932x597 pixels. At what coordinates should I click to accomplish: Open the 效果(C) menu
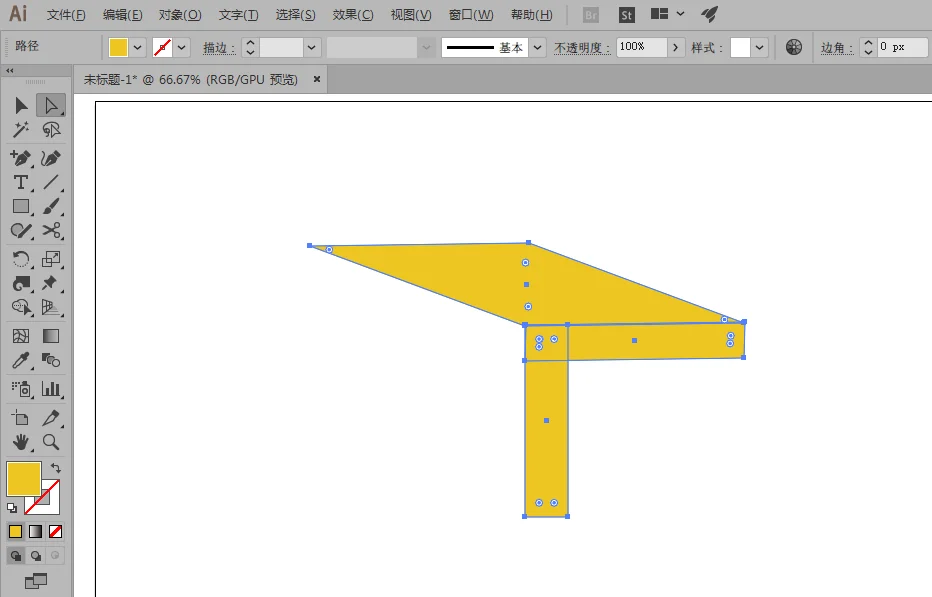point(353,15)
